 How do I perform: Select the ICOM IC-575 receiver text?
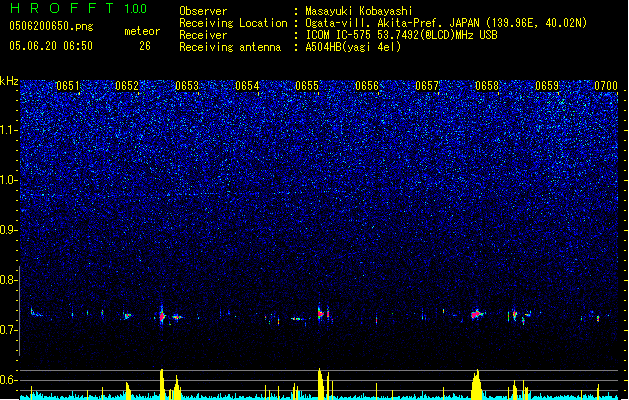pos(401,35)
